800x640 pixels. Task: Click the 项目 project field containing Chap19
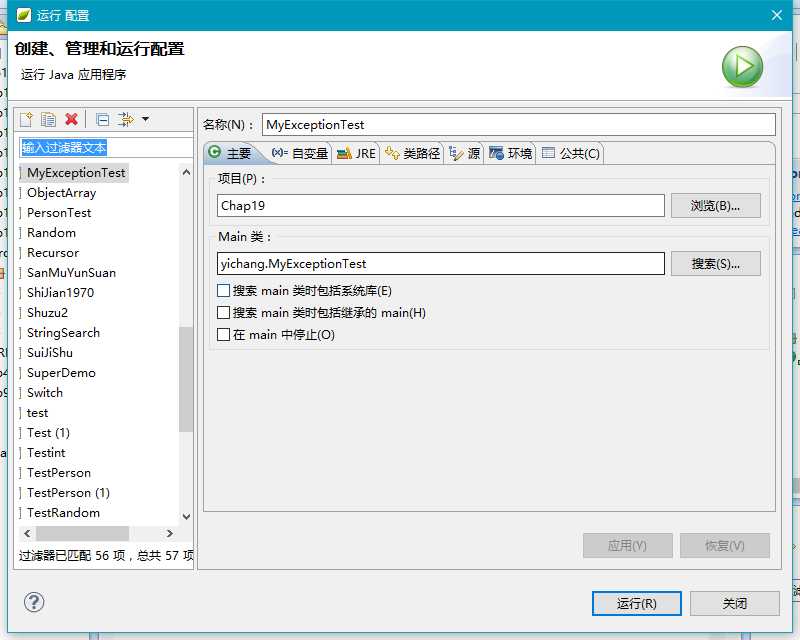[441, 206]
